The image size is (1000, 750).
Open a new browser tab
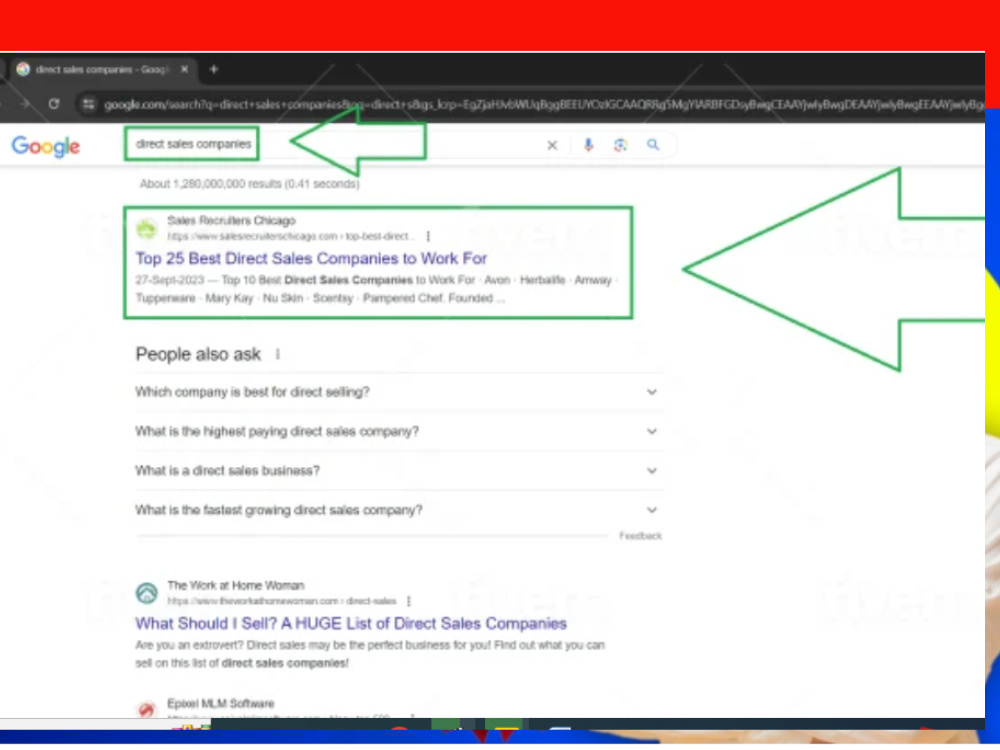pyautogui.click(x=214, y=69)
